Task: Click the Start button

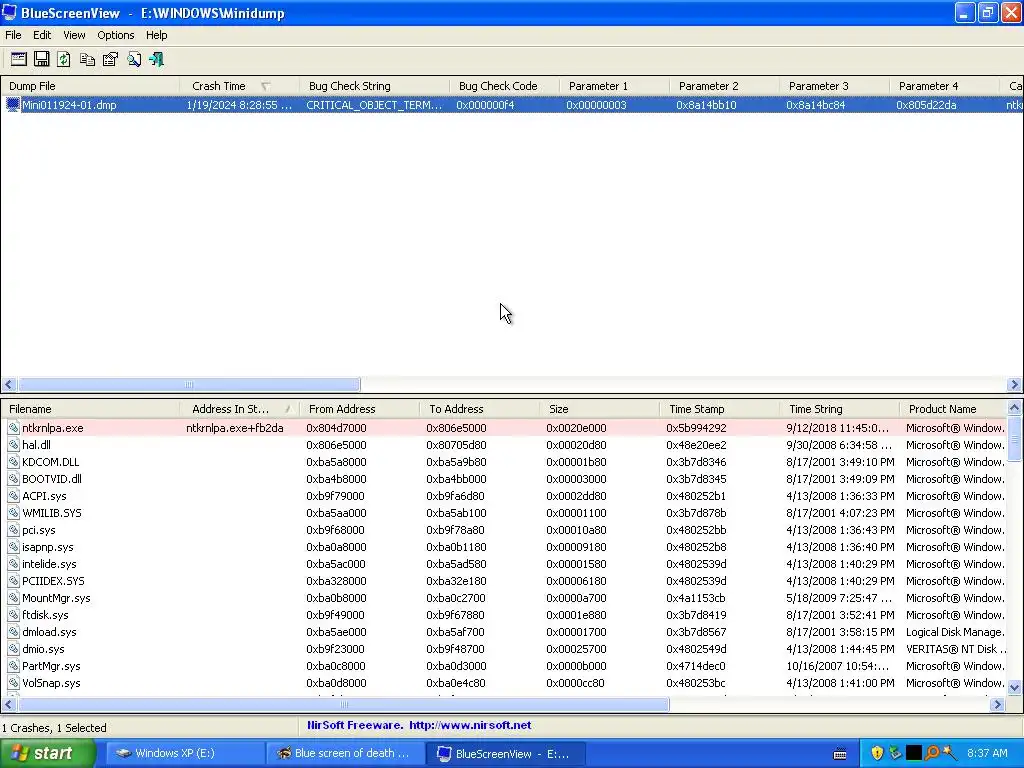Action: click(48, 753)
